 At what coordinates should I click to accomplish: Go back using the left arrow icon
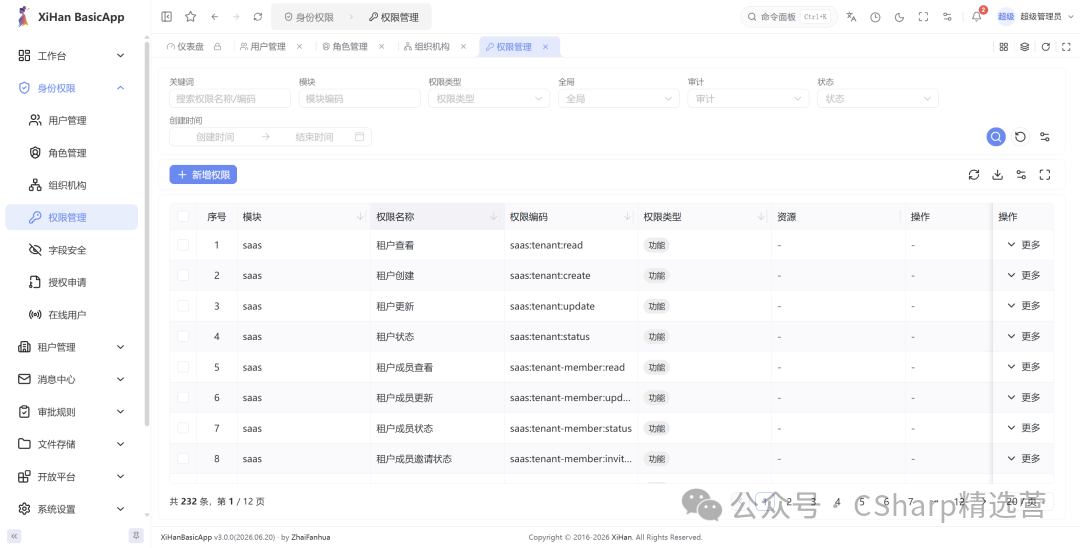point(215,17)
